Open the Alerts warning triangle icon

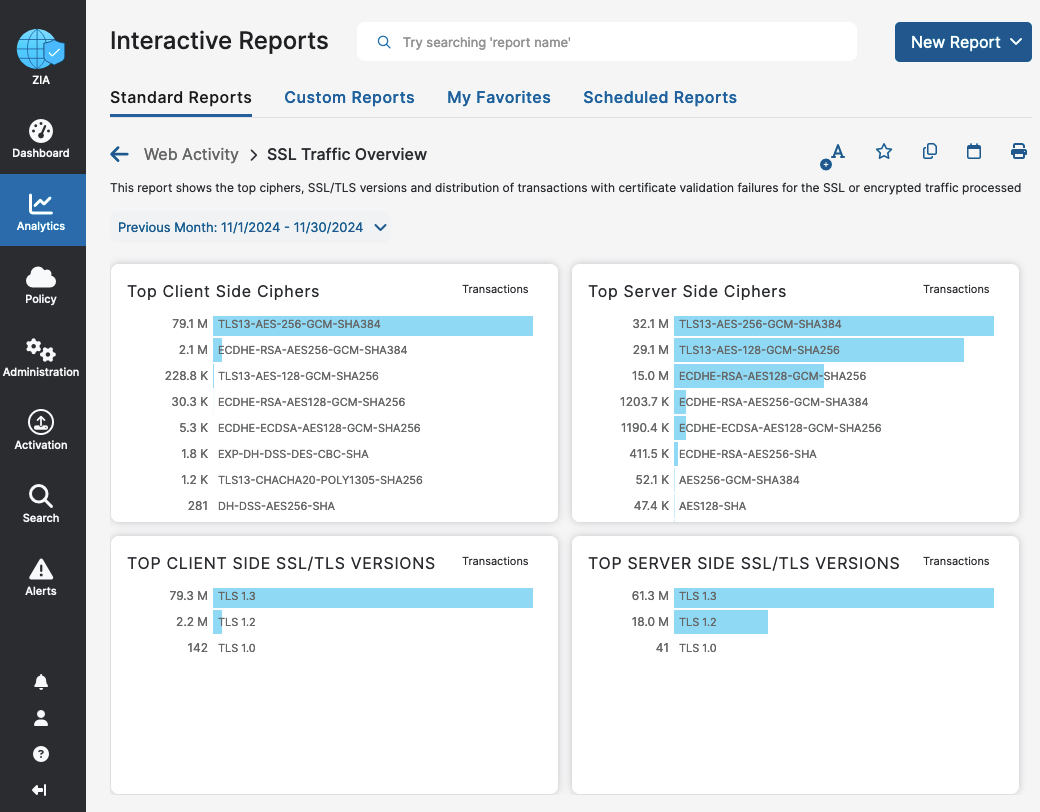click(x=41, y=577)
